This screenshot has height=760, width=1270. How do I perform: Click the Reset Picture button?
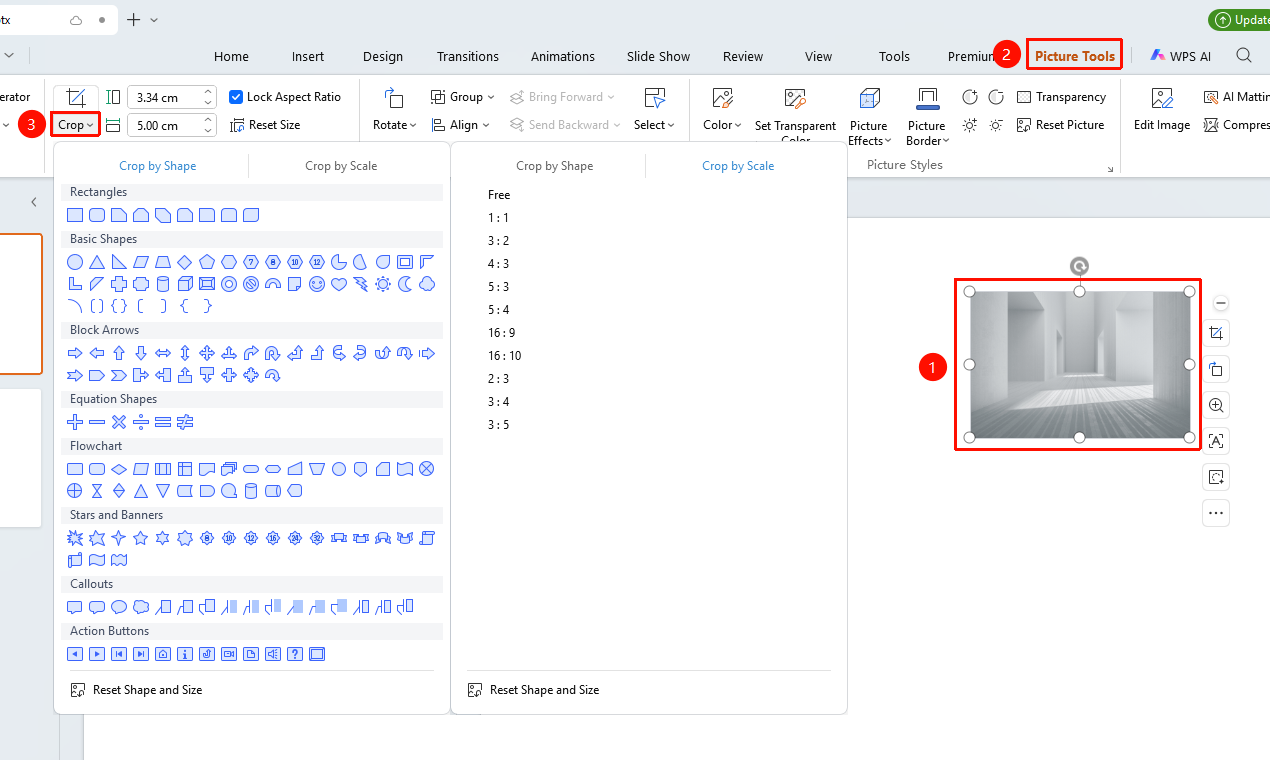(x=1060, y=125)
